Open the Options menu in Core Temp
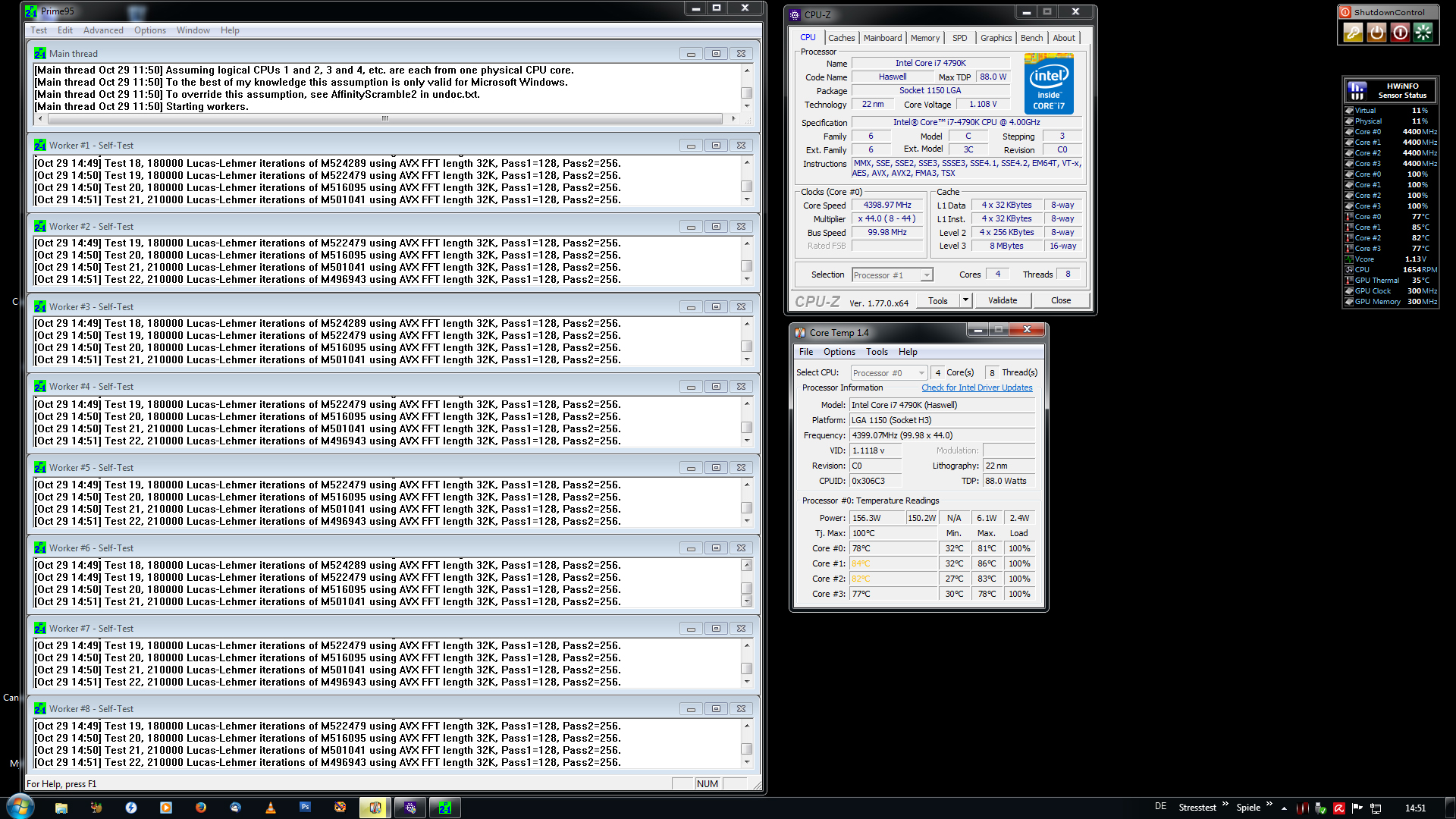Screen dimensions: 1456x819 click(839, 352)
